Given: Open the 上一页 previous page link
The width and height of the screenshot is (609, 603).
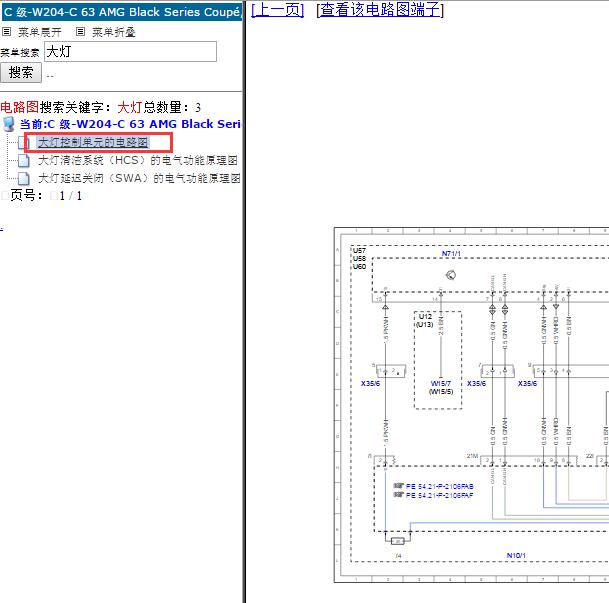Looking at the screenshot, I should click(x=277, y=9).
